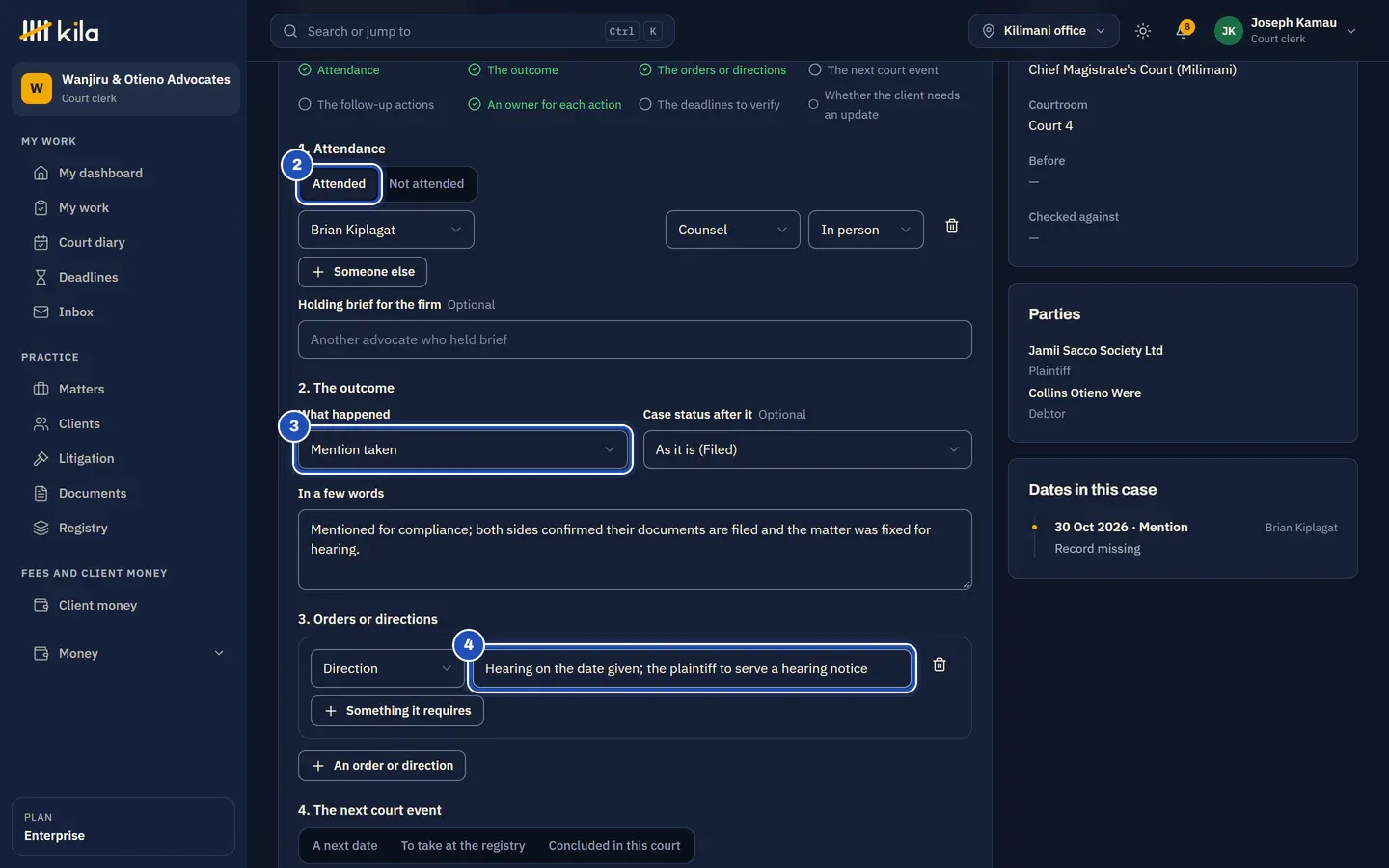Open Deadlines page
1389x868 pixels.
click(x=123, y=277)
